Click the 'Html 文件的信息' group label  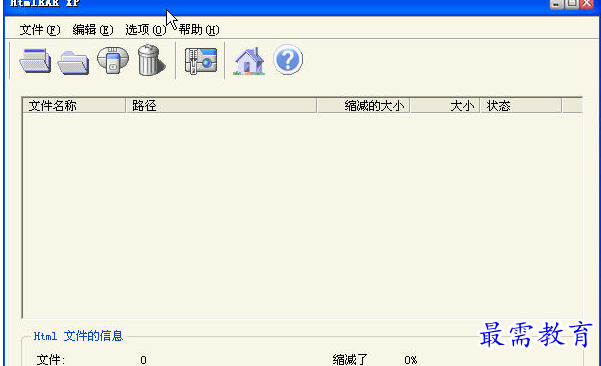tap(78, 336)
